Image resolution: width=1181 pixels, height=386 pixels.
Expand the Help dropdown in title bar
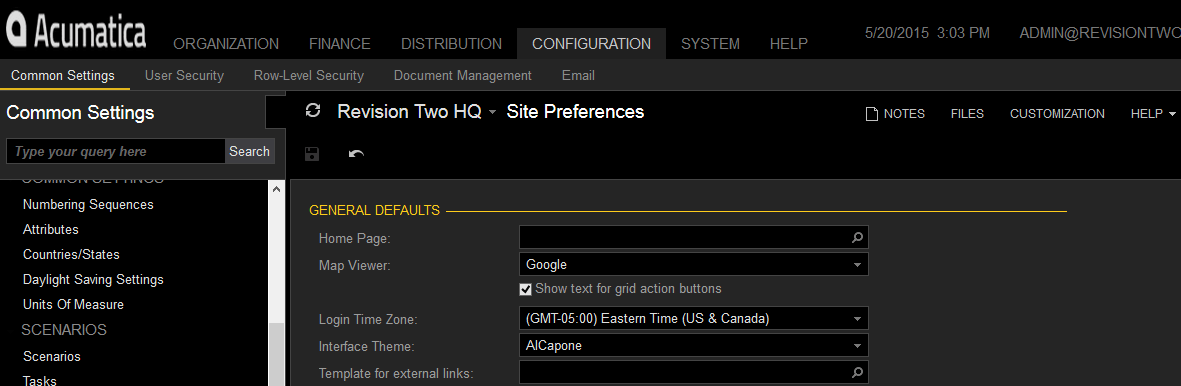(x=1153, y=114)
